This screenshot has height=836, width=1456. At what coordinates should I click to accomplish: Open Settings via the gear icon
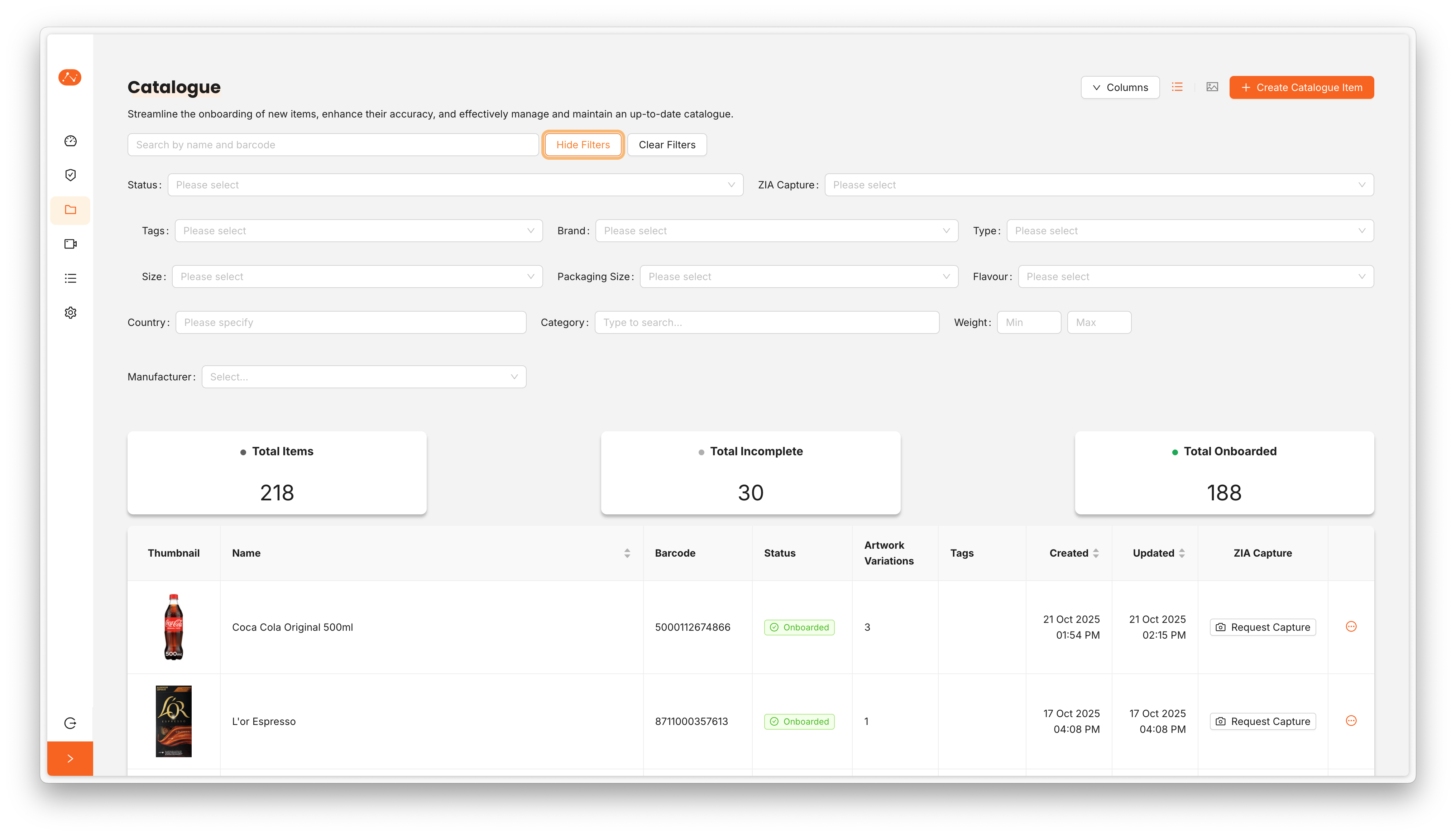70,312
